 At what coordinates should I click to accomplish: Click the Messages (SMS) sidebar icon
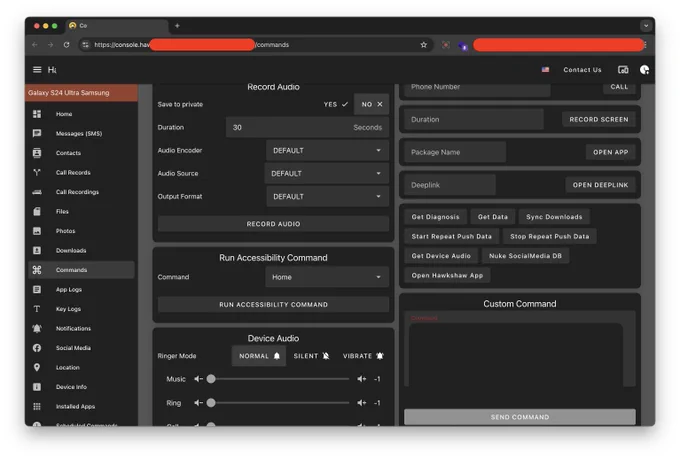pos(37,134)
